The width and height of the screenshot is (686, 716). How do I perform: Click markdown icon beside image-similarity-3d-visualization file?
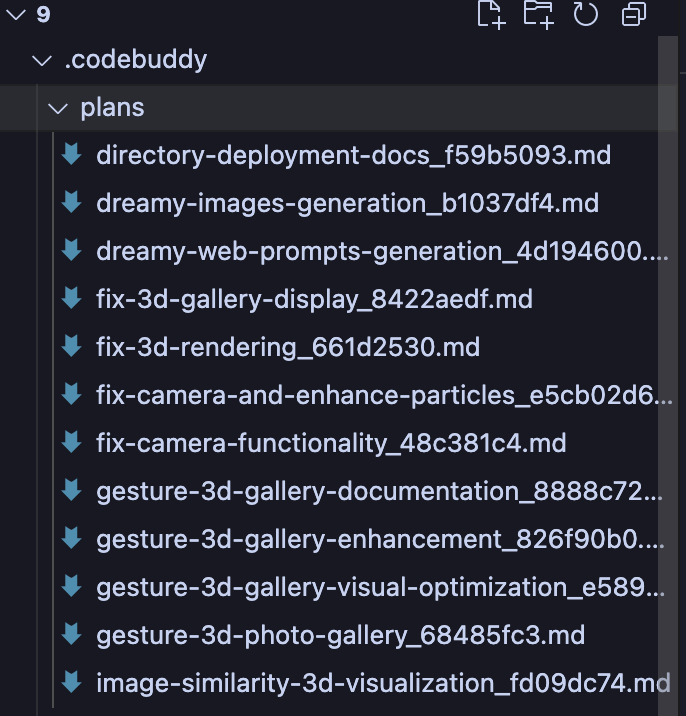(71, 683)
